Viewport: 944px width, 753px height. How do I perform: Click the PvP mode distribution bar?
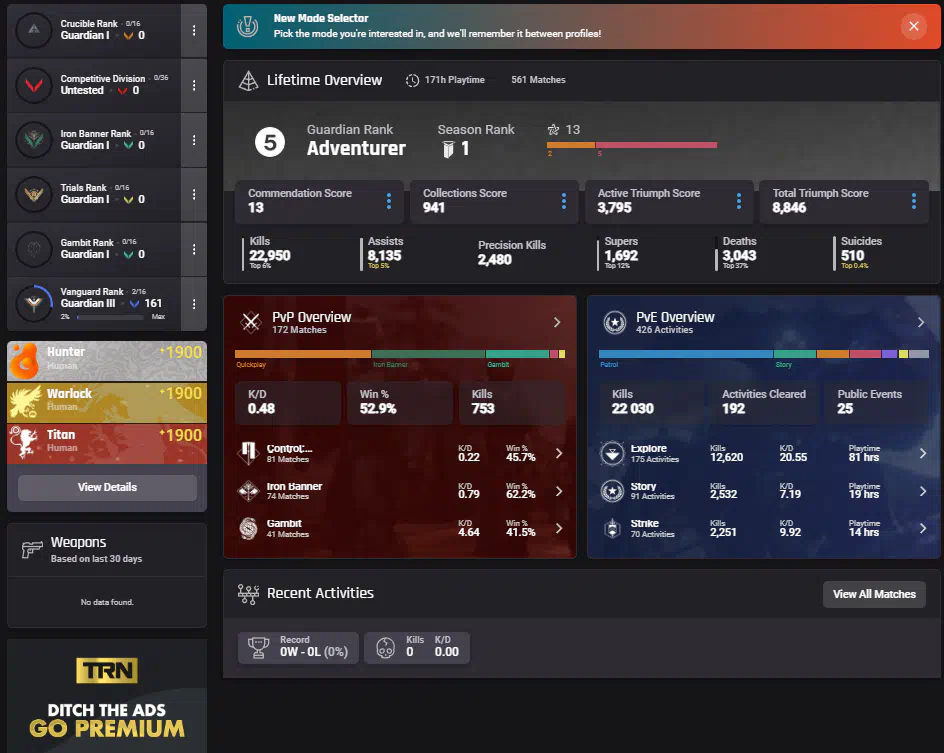point(400,354)
